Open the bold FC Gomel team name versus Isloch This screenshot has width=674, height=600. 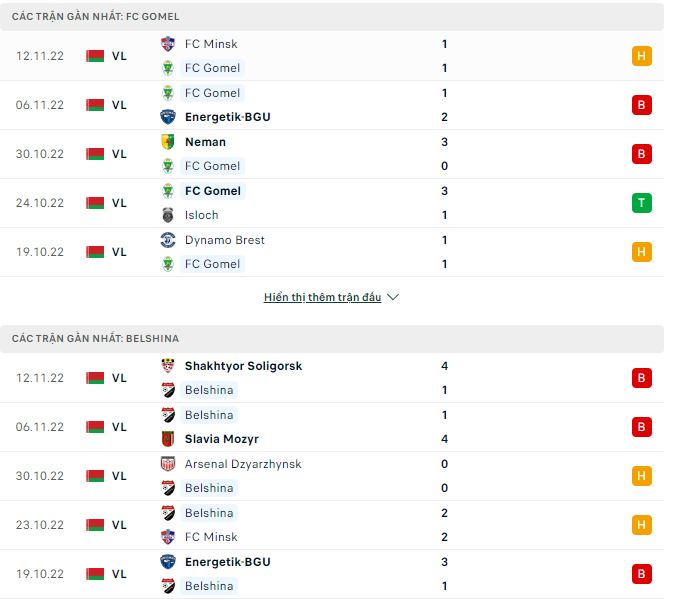click(x=213, y=191)
